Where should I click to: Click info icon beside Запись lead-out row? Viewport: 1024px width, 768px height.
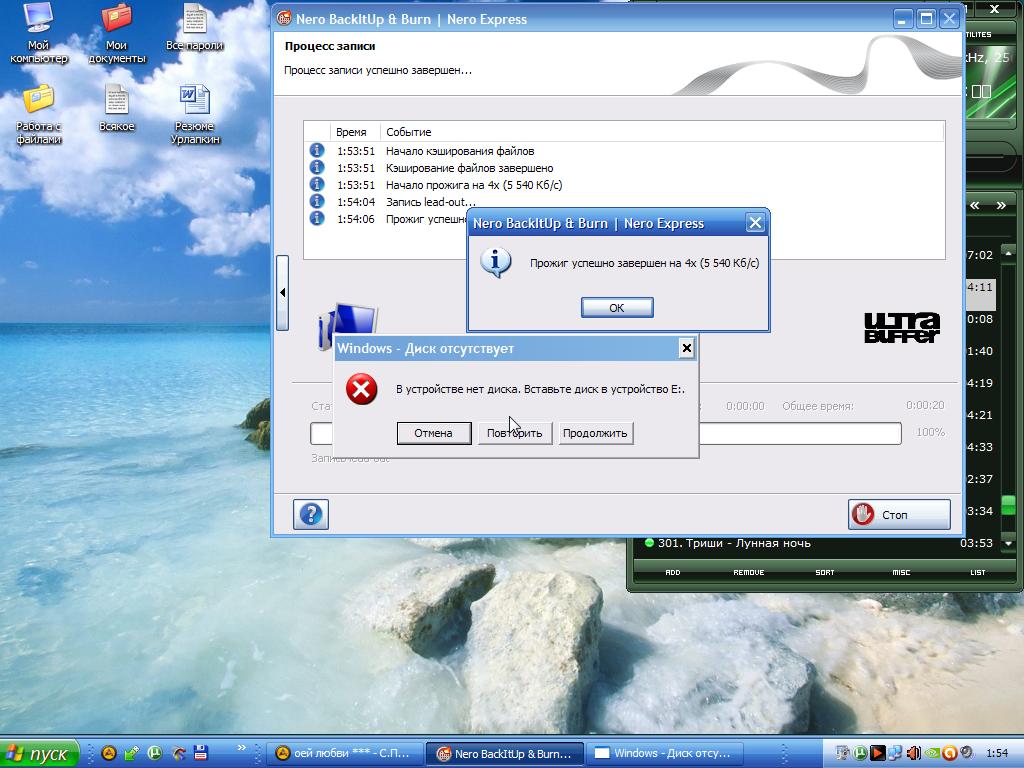pyautogui.click(x=317, y=202)
